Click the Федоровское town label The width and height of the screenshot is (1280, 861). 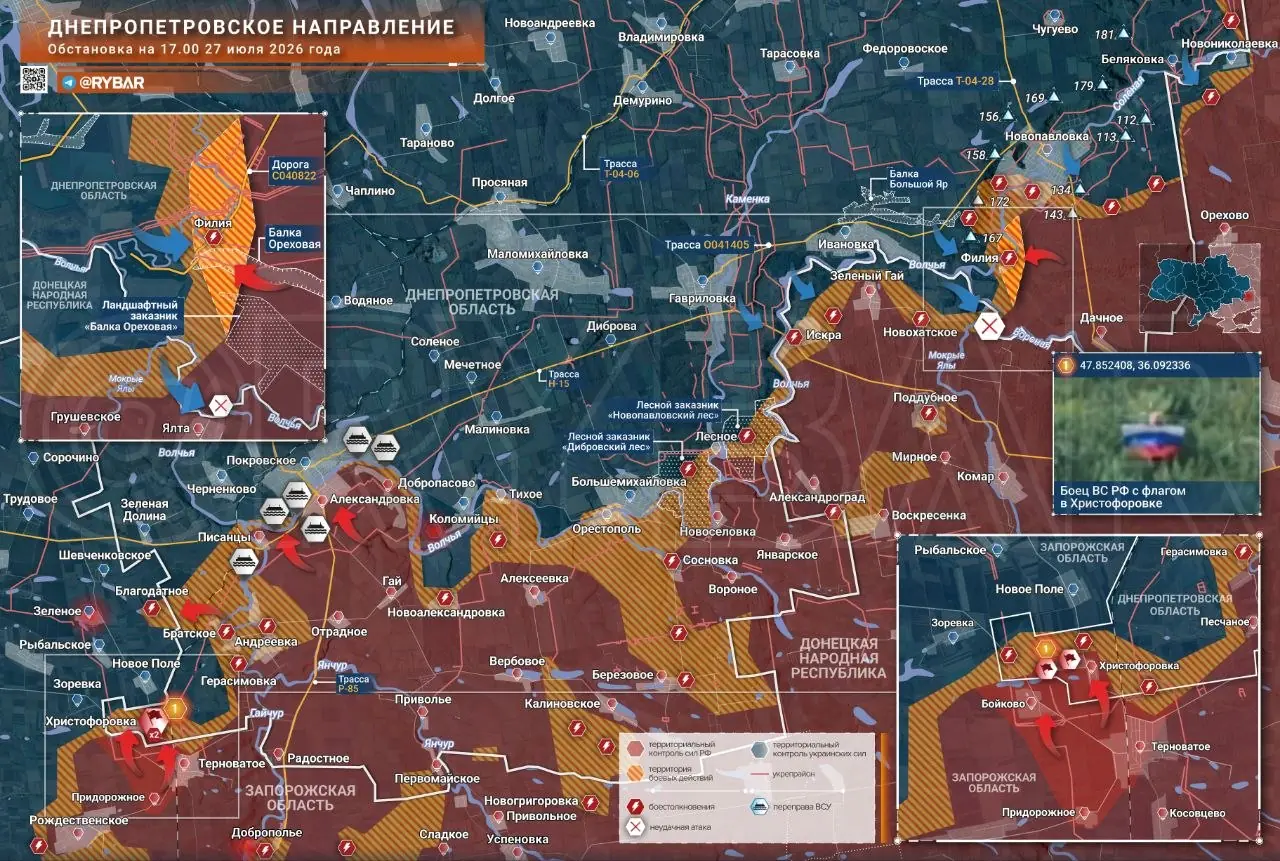(904, 48)
